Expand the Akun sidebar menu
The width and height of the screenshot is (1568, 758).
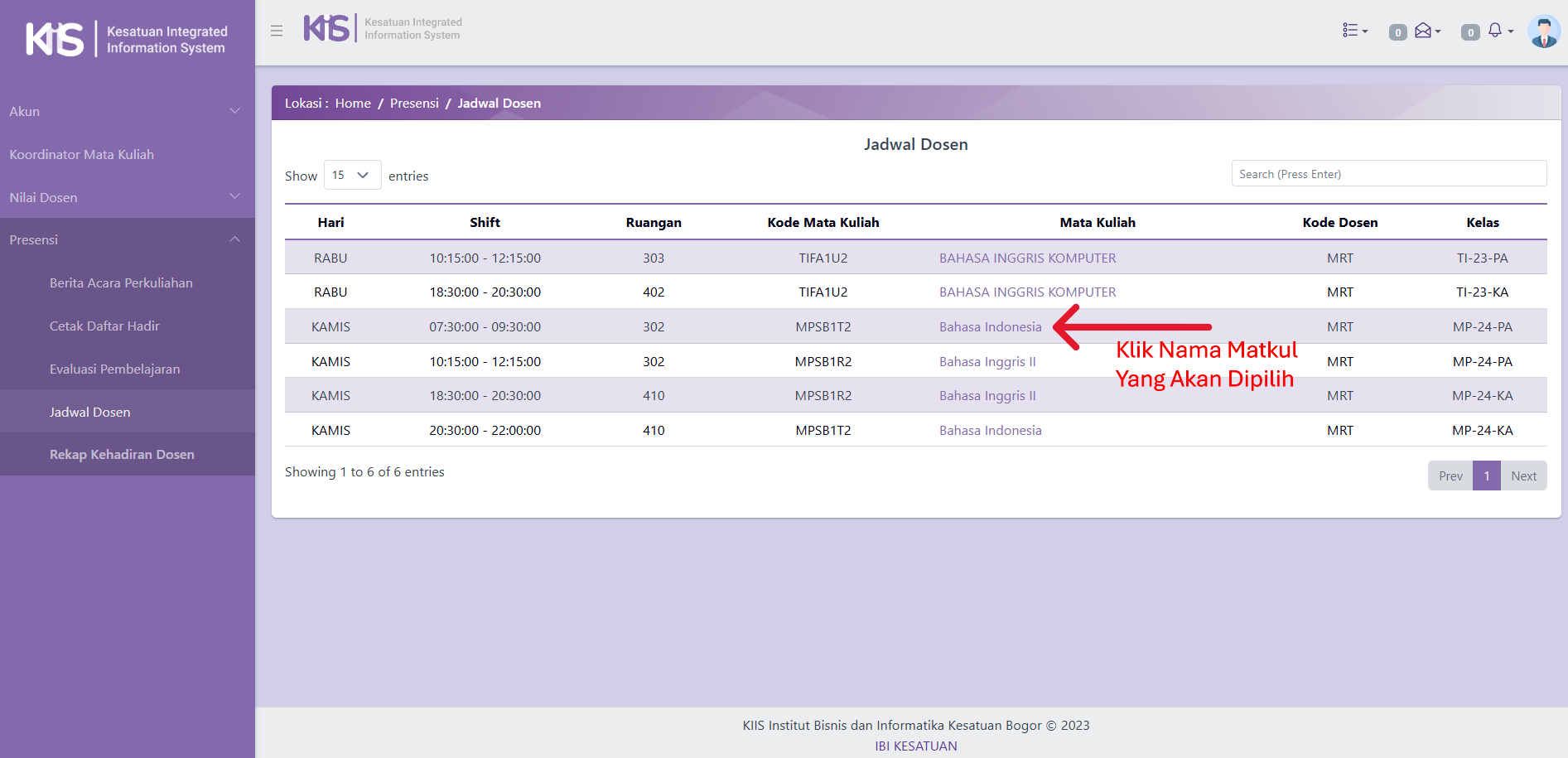124,111
